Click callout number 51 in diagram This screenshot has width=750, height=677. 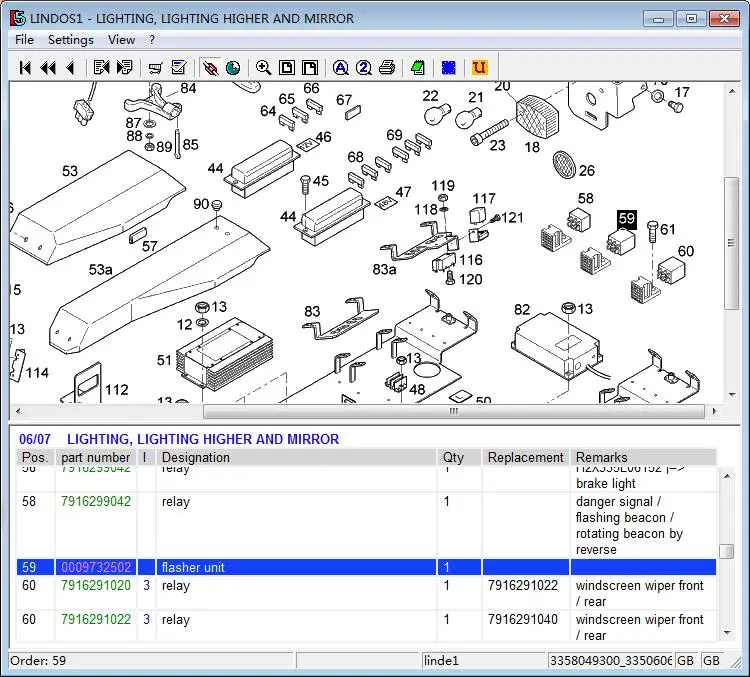click(x=164, y=360)
